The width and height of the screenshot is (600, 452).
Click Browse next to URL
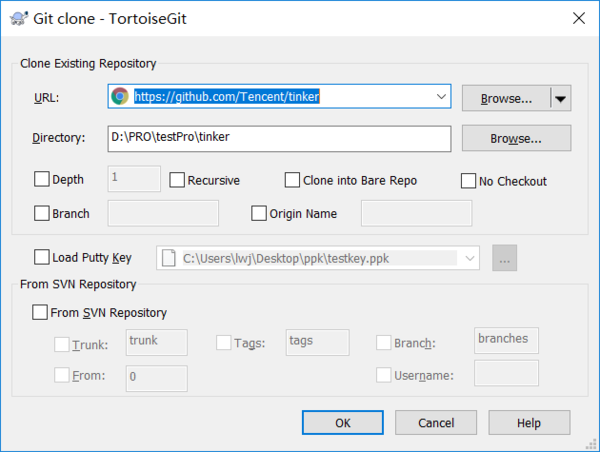click(506, 99)
